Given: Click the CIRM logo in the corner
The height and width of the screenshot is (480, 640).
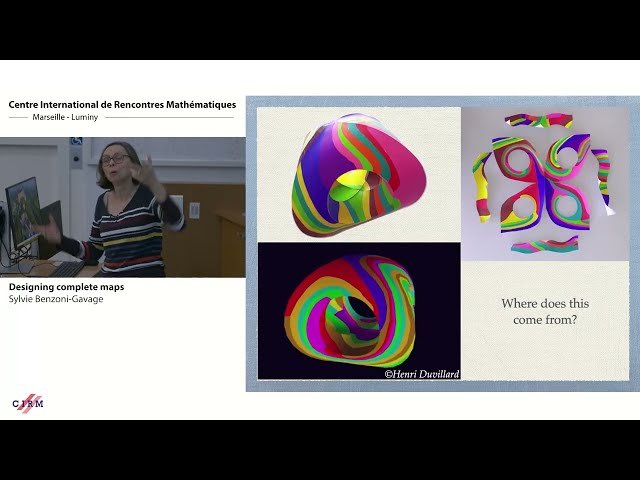Looking at the screenshot, I should pos(27,403).
